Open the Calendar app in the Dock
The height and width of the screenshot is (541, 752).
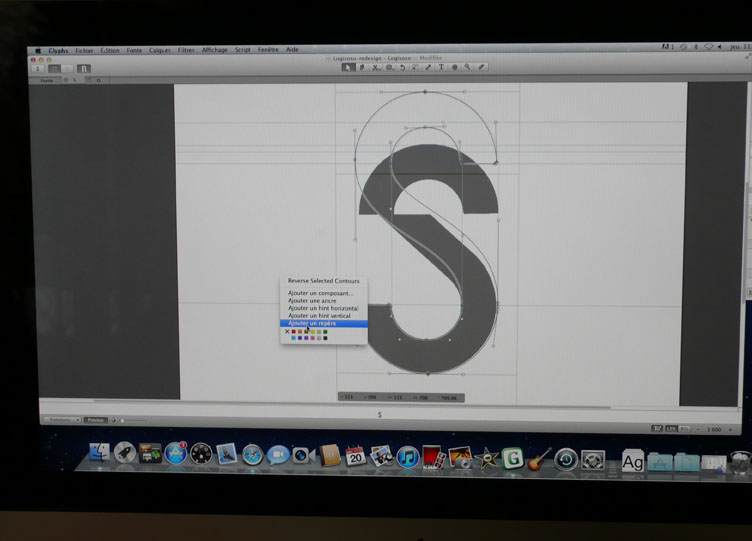click(x=355, y=456)
